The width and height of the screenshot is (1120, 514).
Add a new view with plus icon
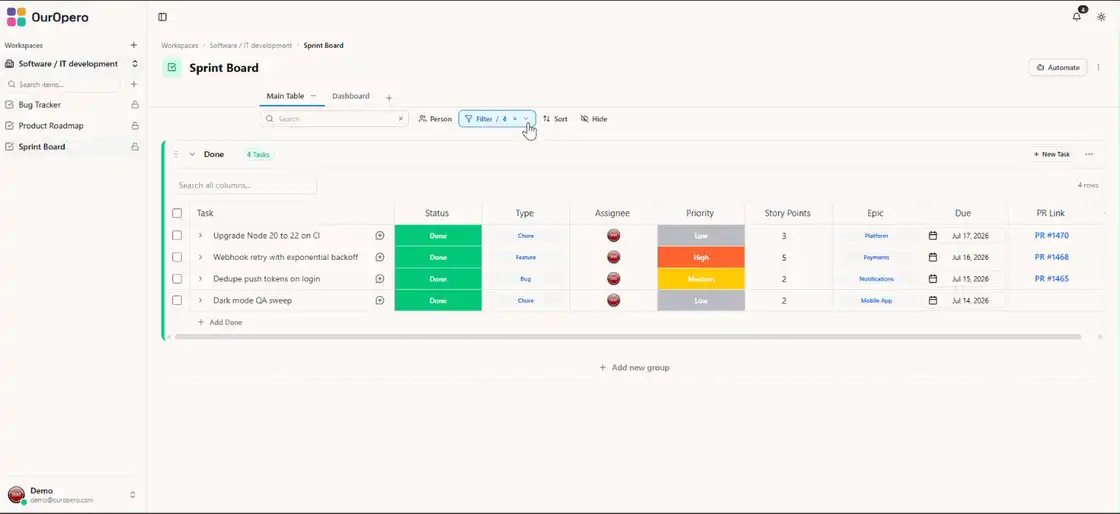[x=389, y=98]
